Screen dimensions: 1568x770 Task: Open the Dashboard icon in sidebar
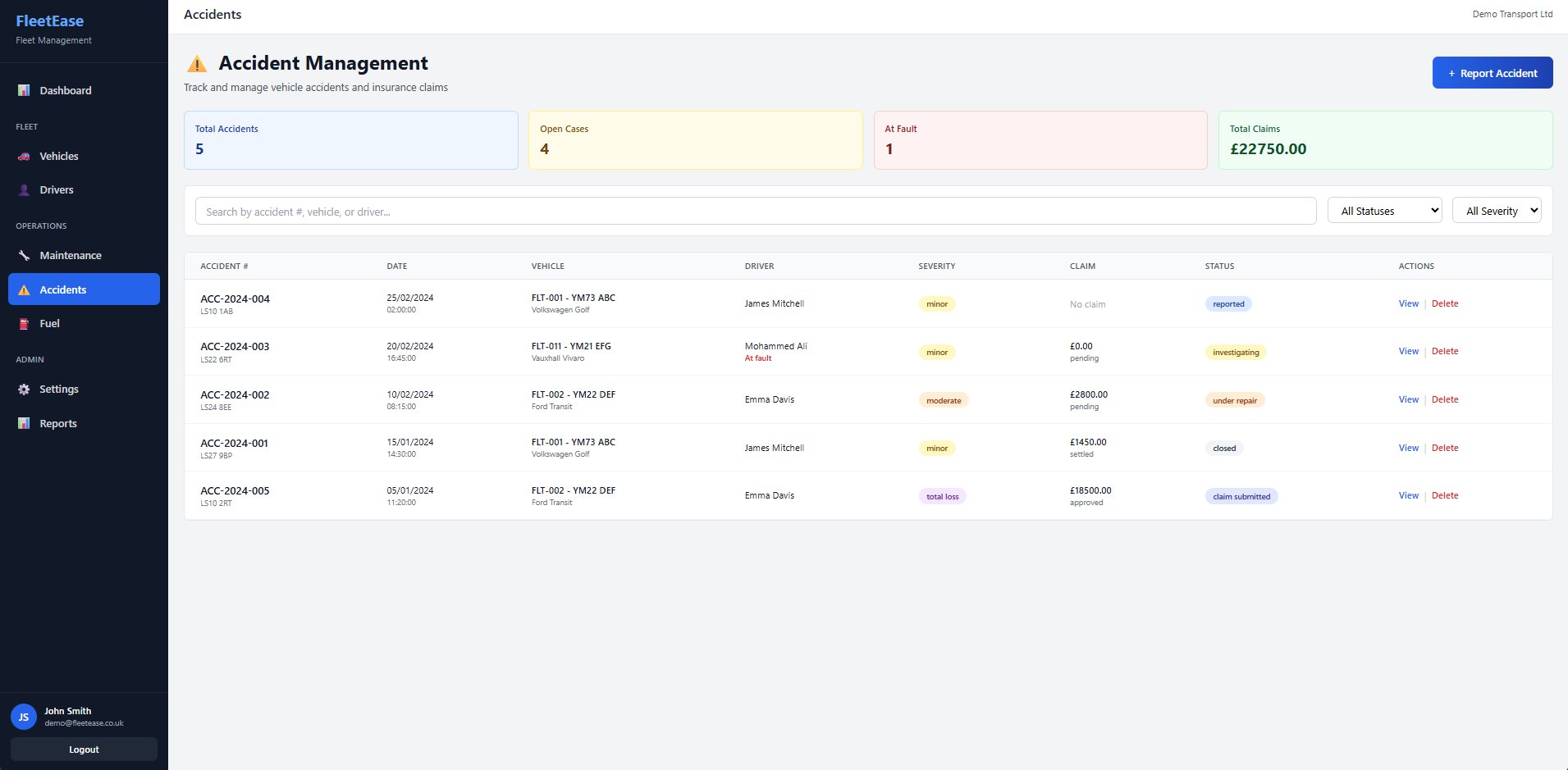tap(25, 90)
